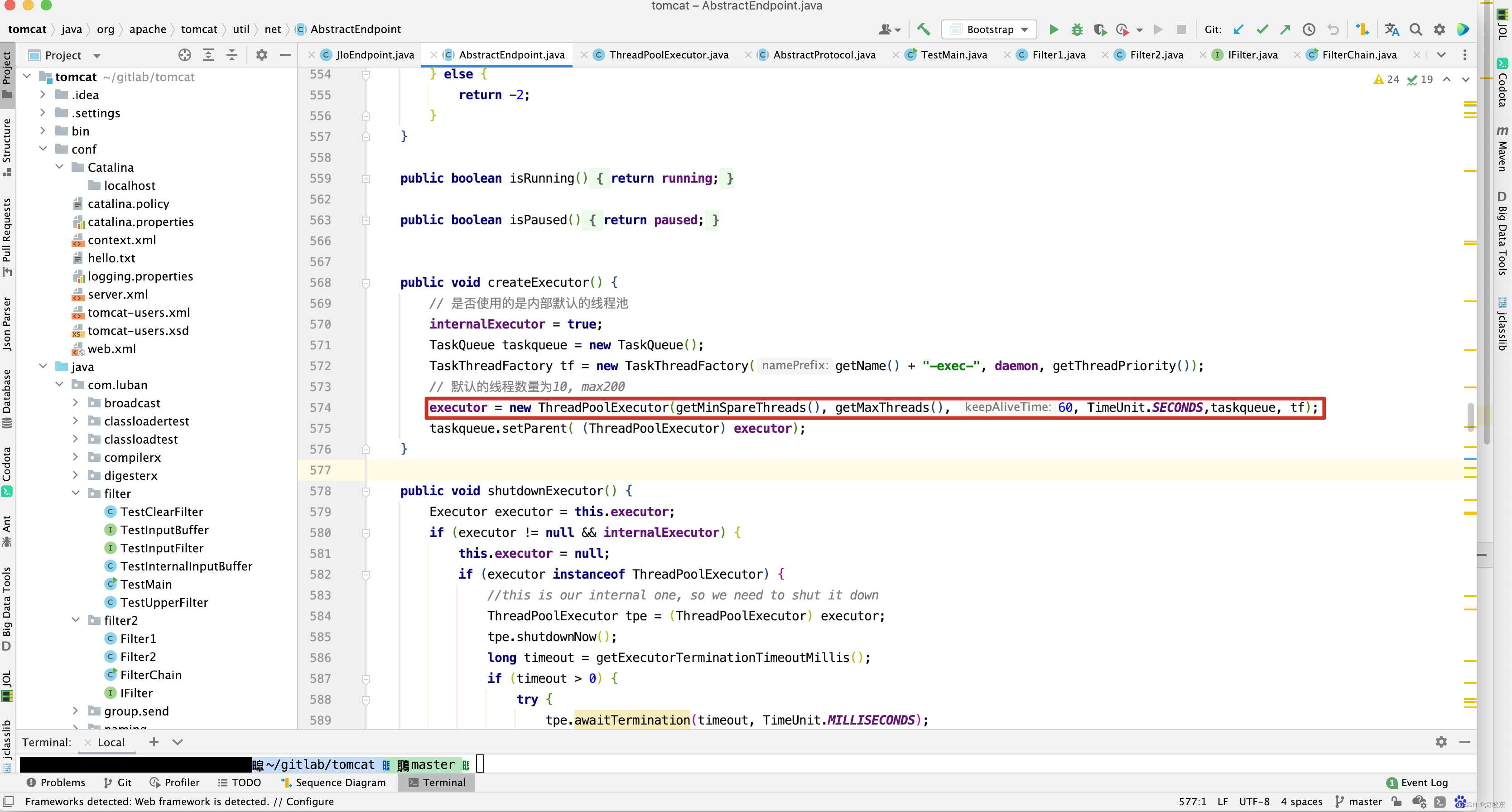This screenshot has height=812, width=1512.
Task: Switch to FilterChain.java tab
Action: [x=1352, y=55]
